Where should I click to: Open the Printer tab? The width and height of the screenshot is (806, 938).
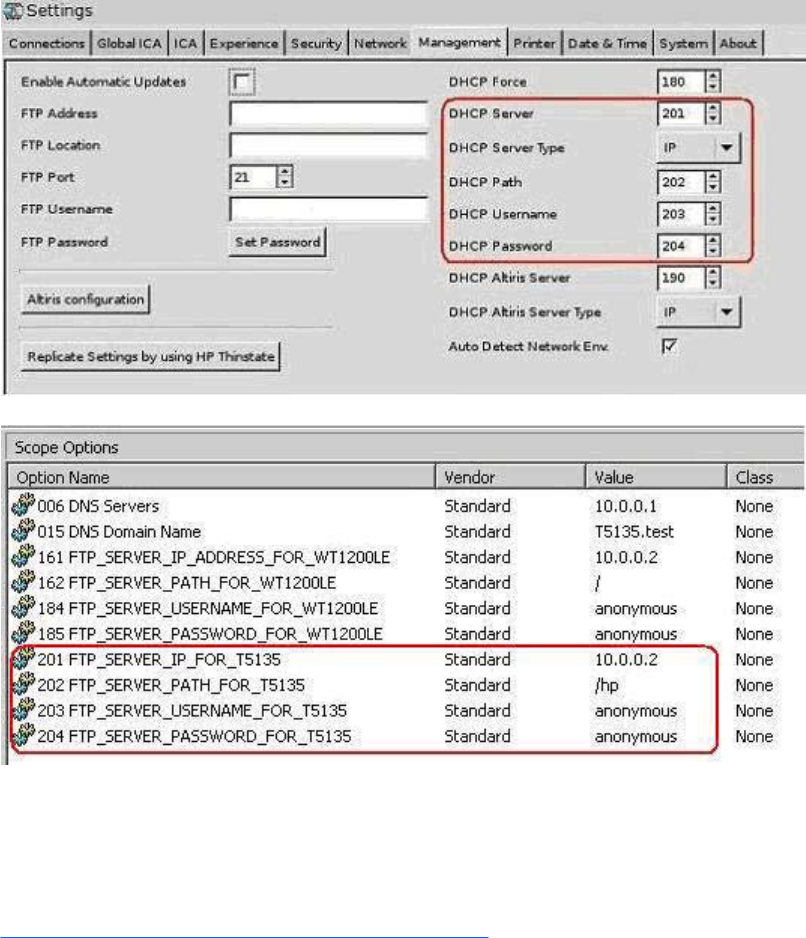pyautogui.click(x=534, y=44)
